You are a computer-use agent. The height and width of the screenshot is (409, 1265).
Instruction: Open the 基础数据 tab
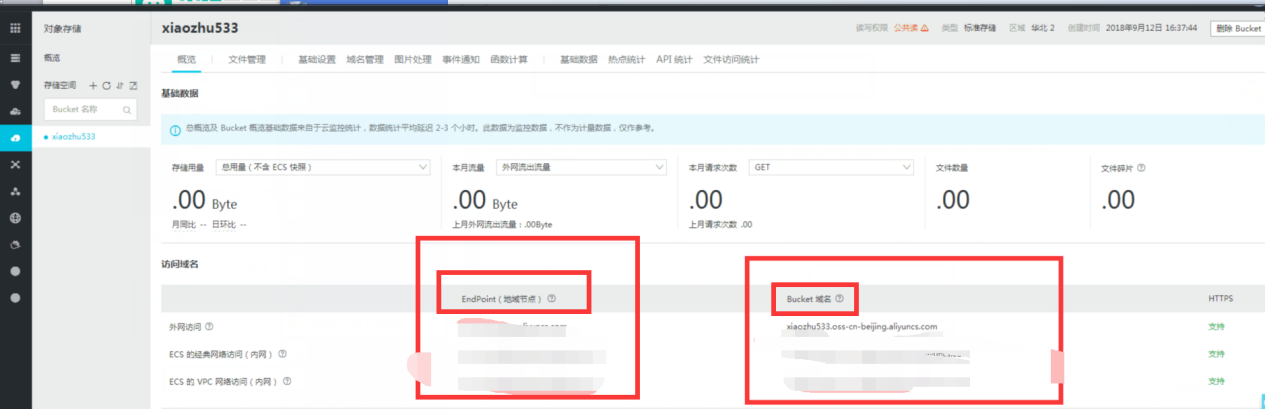pyautogui.click(x=579, y=60)
